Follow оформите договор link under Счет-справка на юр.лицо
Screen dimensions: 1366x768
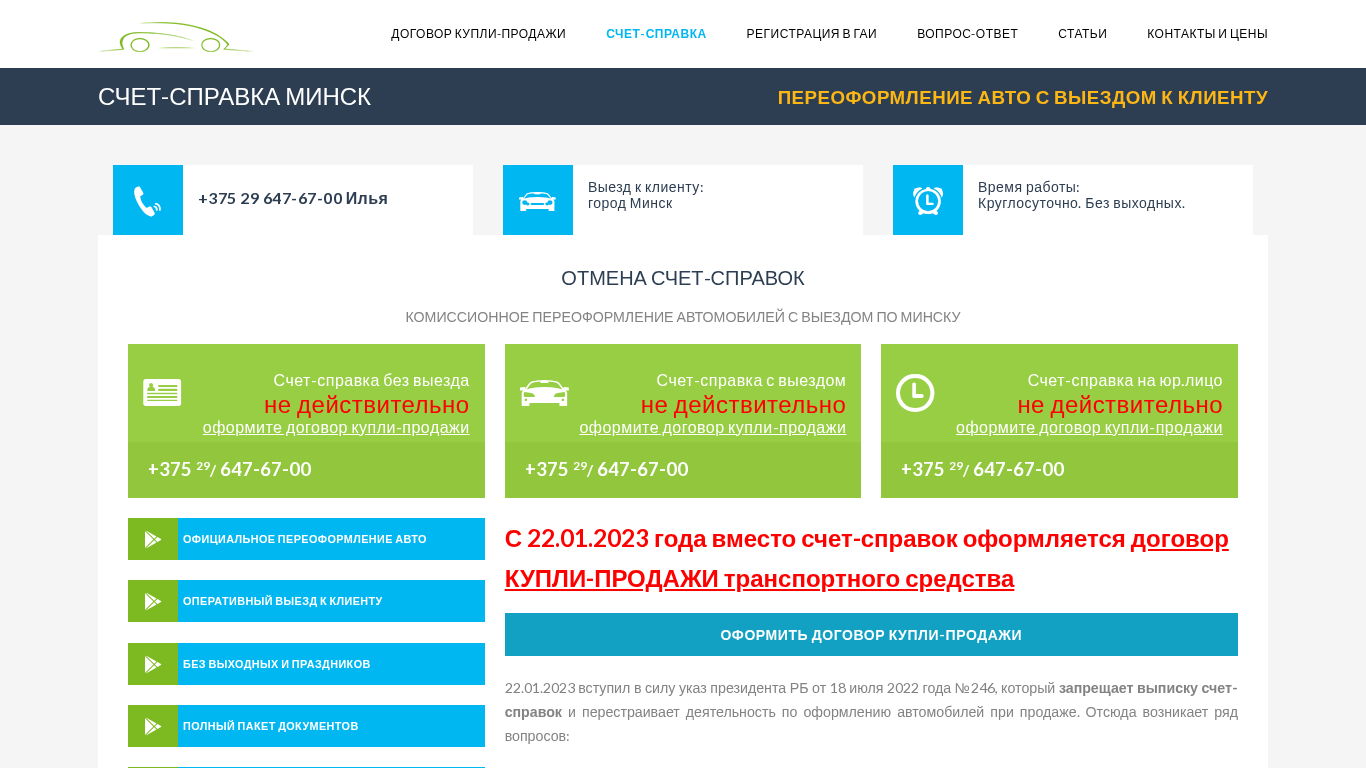1089,428
